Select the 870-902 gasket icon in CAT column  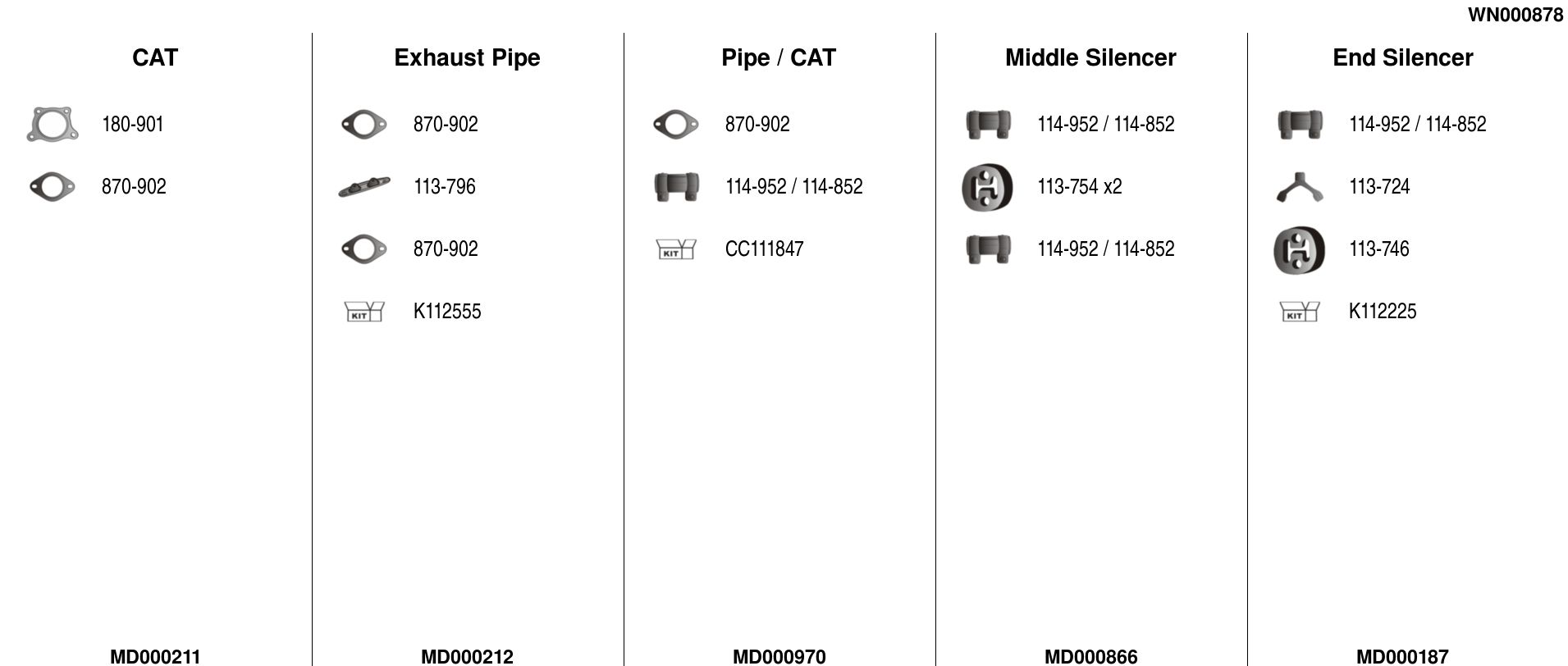tap(53, 187)
